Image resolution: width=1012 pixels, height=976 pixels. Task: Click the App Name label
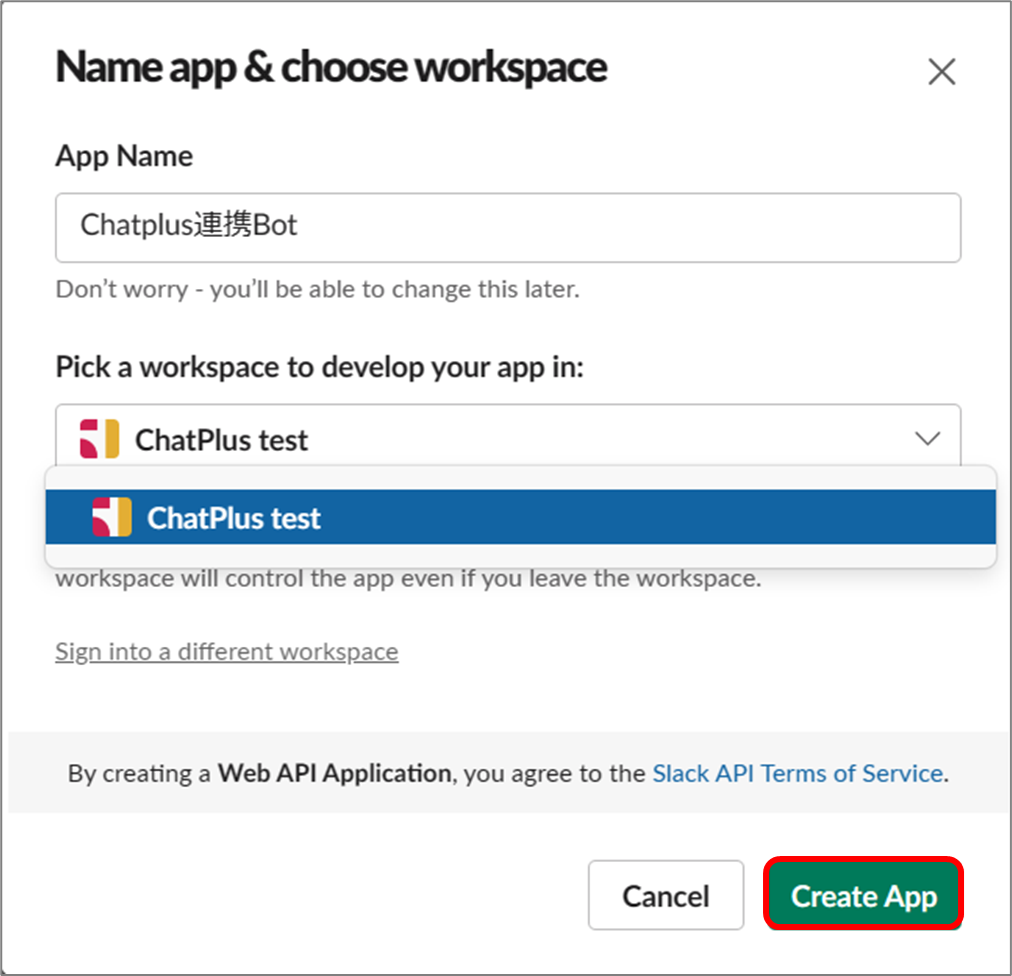(124, 156)
